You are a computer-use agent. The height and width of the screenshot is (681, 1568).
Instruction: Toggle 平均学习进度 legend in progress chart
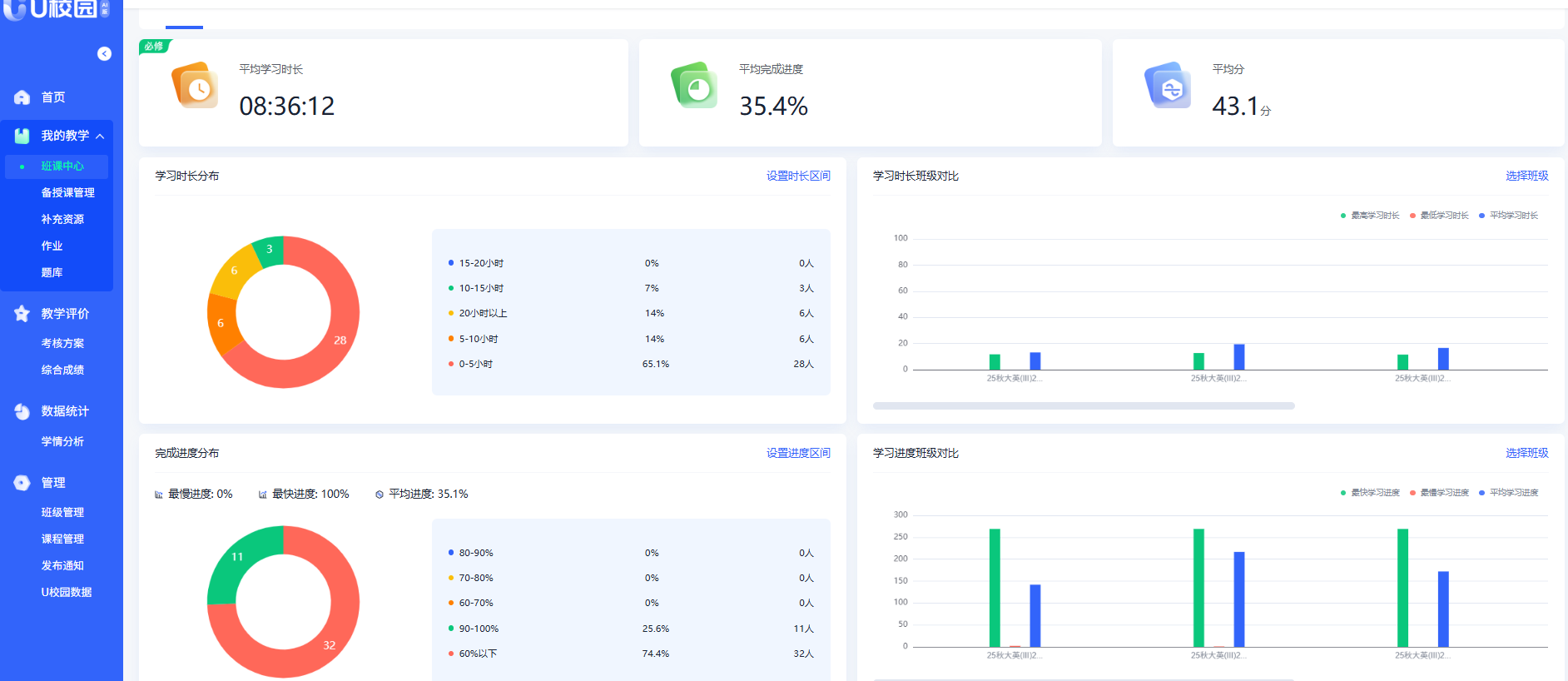pyautogui.click(x=1508, y=493)
